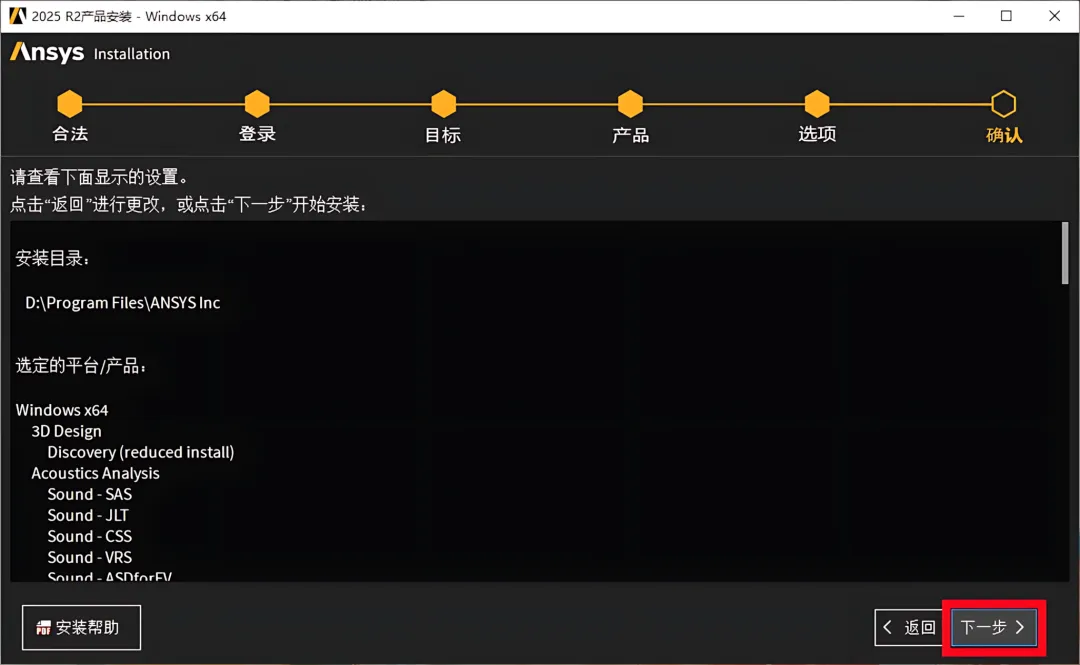Image resolution: width=1080 pixels, height=665 pixels.
Task: Click the 产品 step label
Action: click(x=630, y=135)
